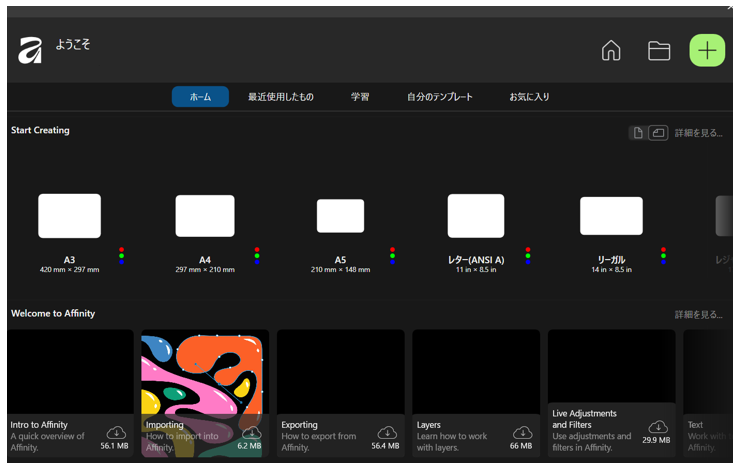Open the Layers tutorial card
740x469 pixels.
[x=476, y=393]
